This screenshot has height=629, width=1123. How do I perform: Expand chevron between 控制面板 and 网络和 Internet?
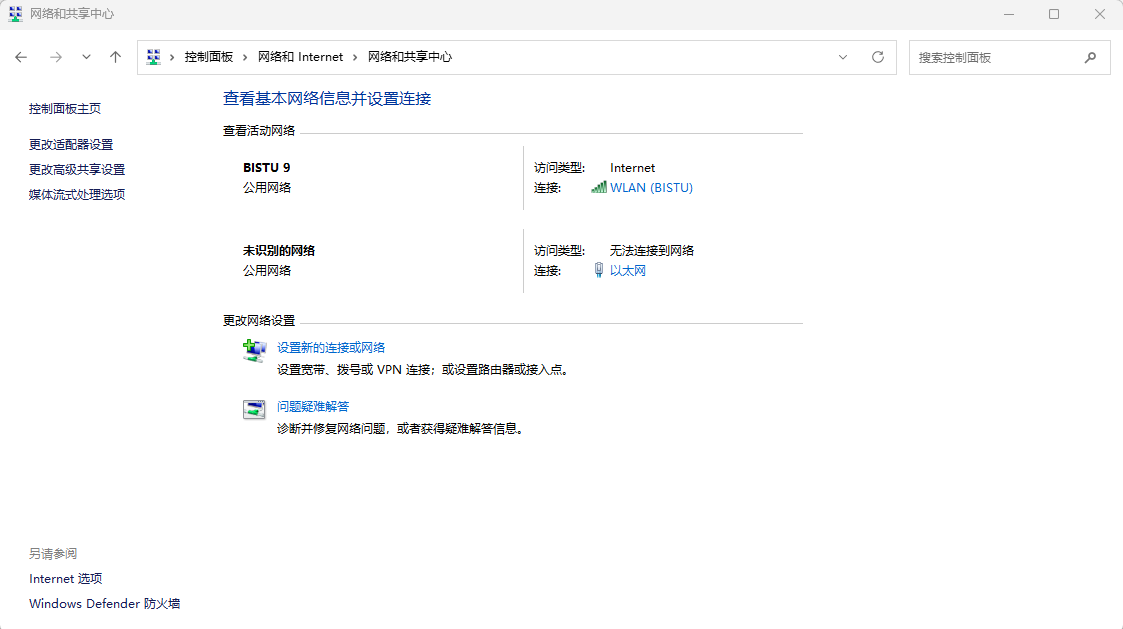[x=245, y=57]
